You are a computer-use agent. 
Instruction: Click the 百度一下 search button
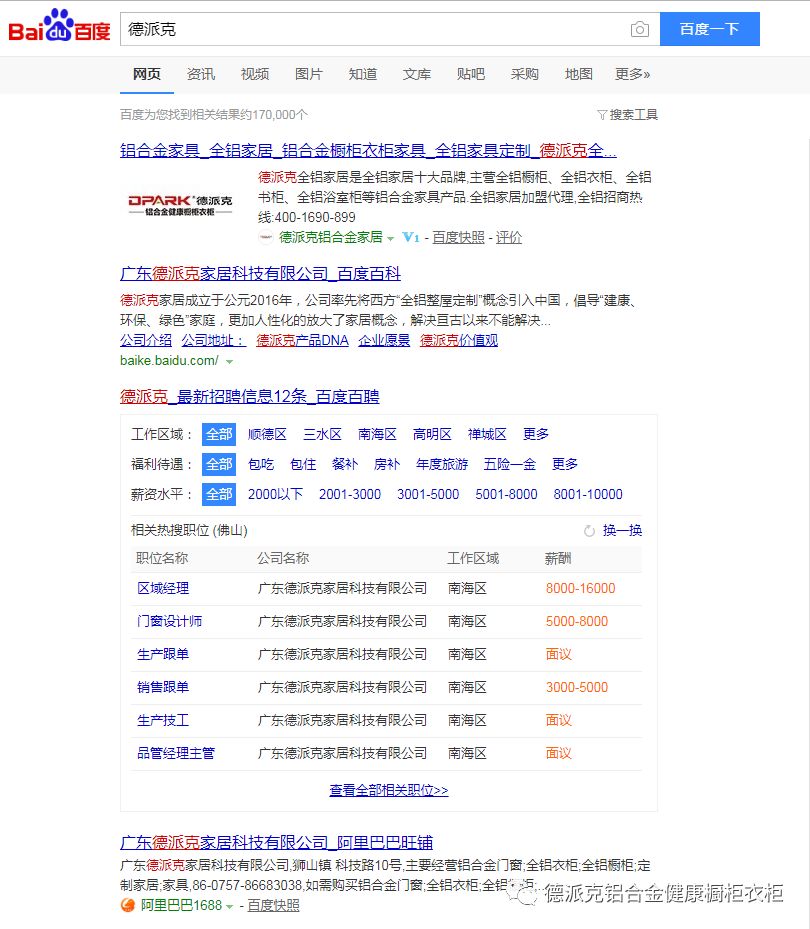tap(710, 29)
